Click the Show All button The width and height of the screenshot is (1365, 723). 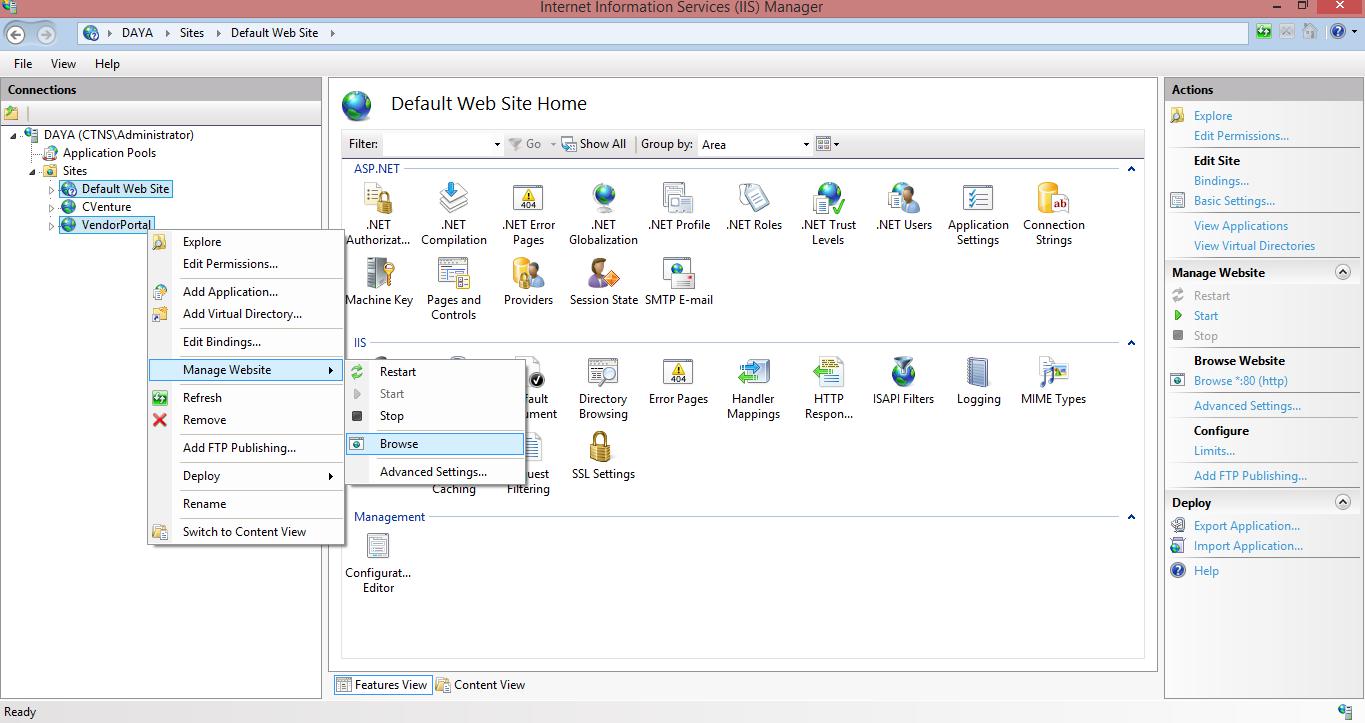[x=594, y=144]
